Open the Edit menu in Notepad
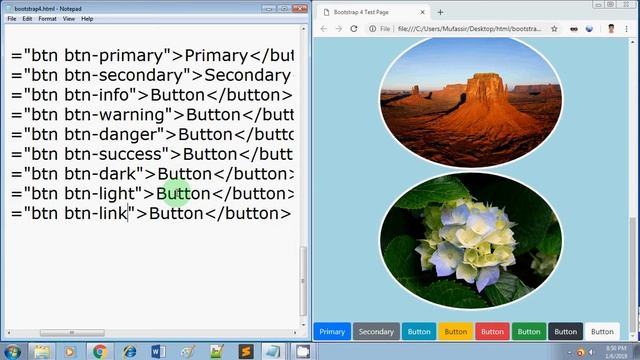 click(x=27, y=19)
